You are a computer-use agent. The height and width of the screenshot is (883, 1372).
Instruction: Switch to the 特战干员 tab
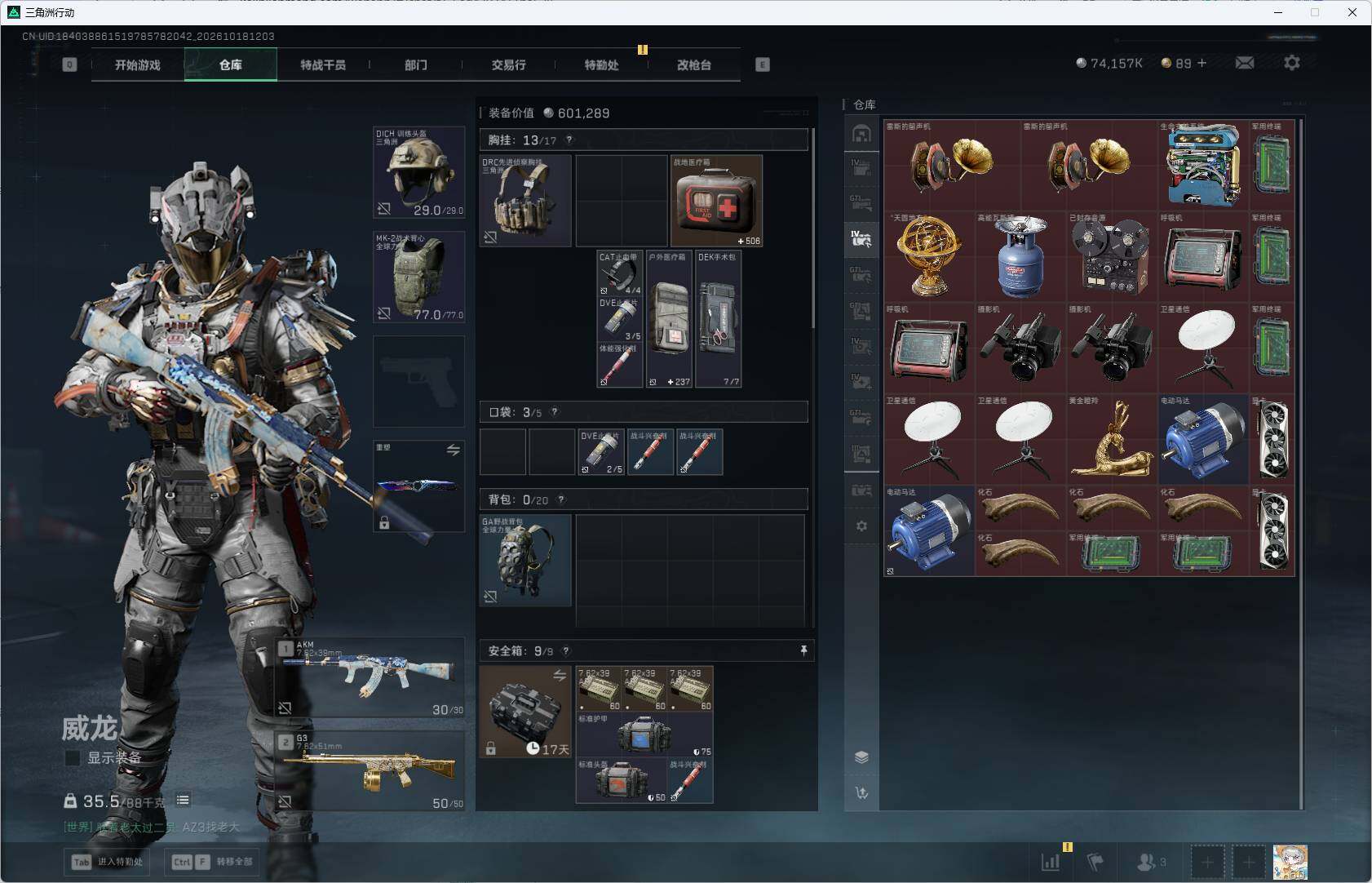[x=323, y=64]
